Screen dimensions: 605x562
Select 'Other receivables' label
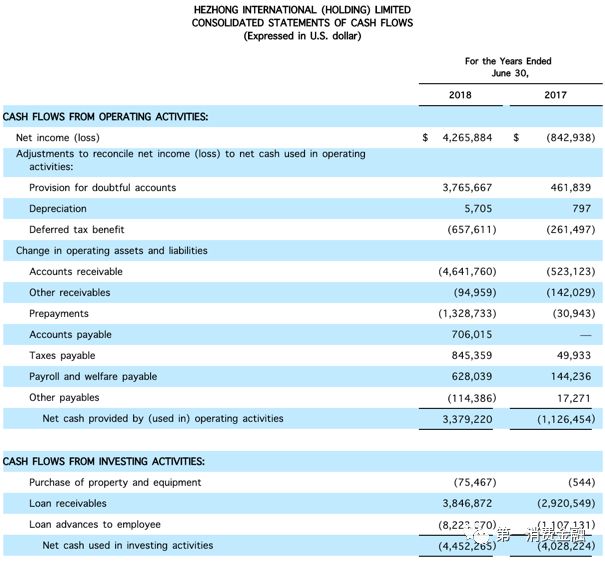tap(70, 293)
